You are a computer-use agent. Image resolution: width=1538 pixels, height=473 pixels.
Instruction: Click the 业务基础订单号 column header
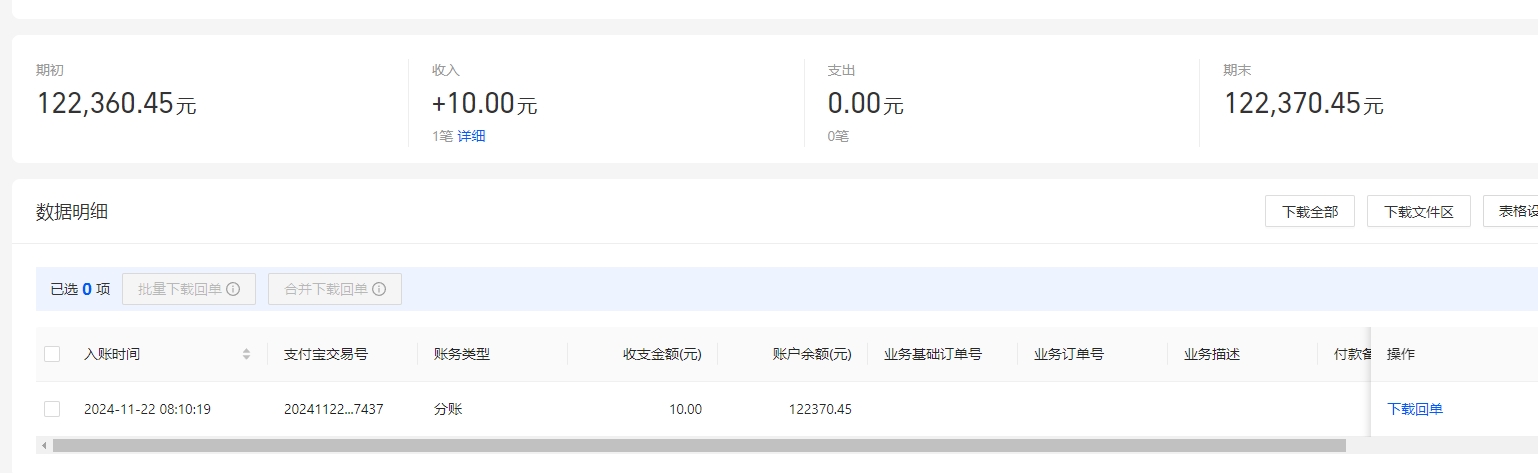tap(933, 354)
